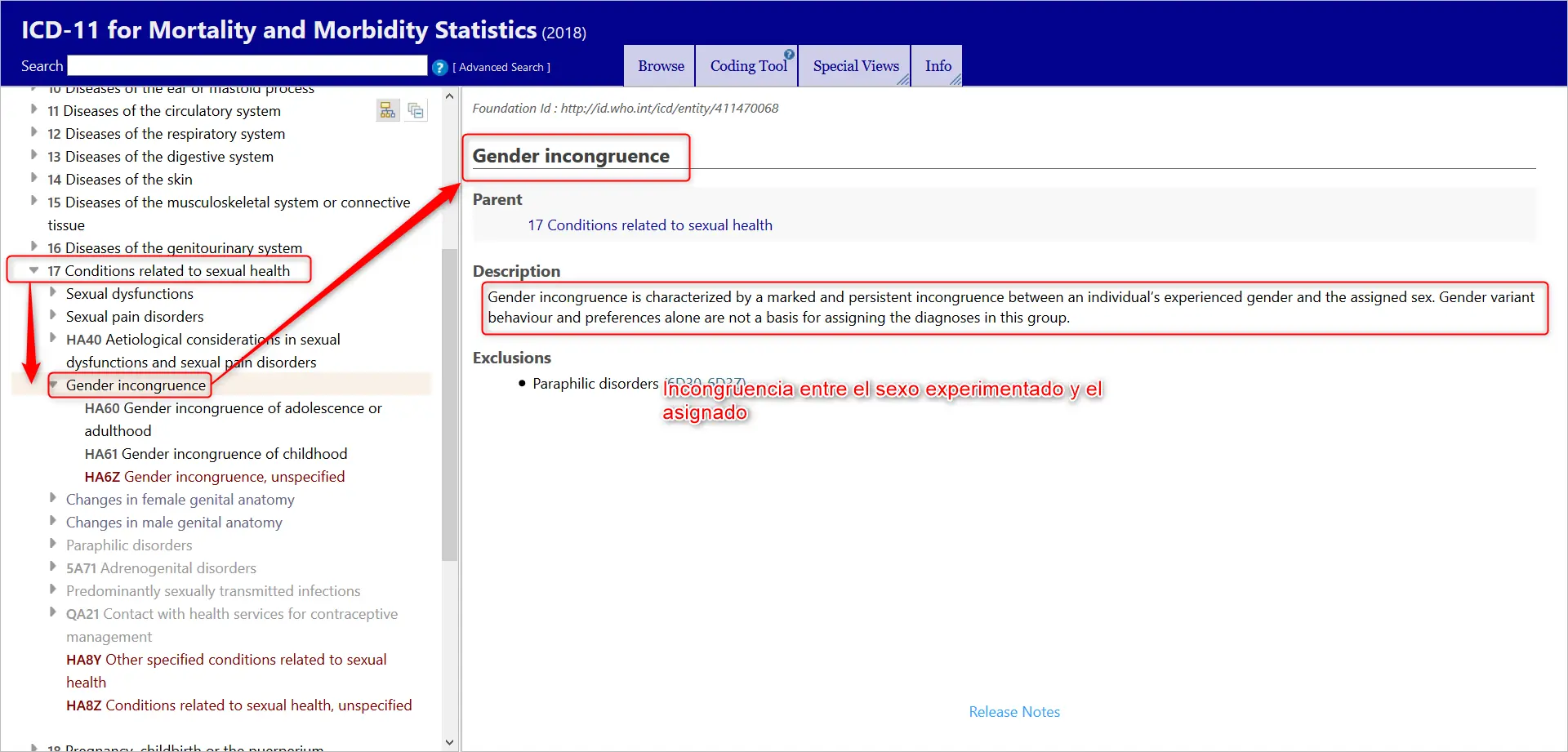Select 11 Diseases of the circulatory system
This screenshot has width=1568, height=752.
[164, 111]
